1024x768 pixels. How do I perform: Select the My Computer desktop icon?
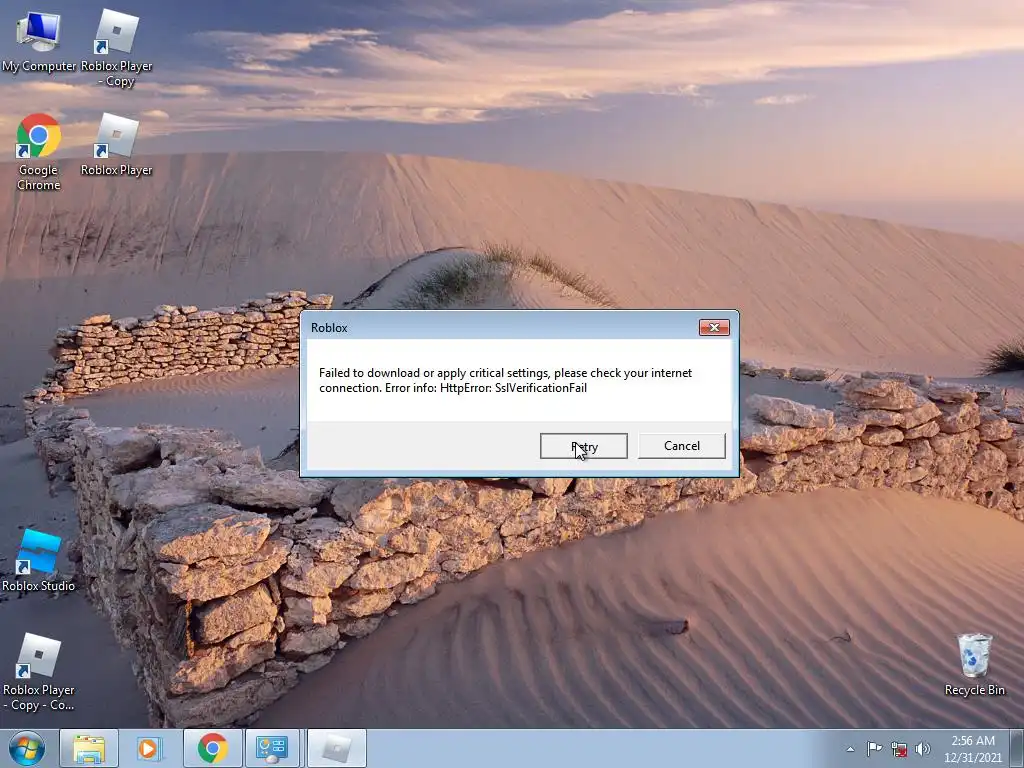(x=39, y=40)
